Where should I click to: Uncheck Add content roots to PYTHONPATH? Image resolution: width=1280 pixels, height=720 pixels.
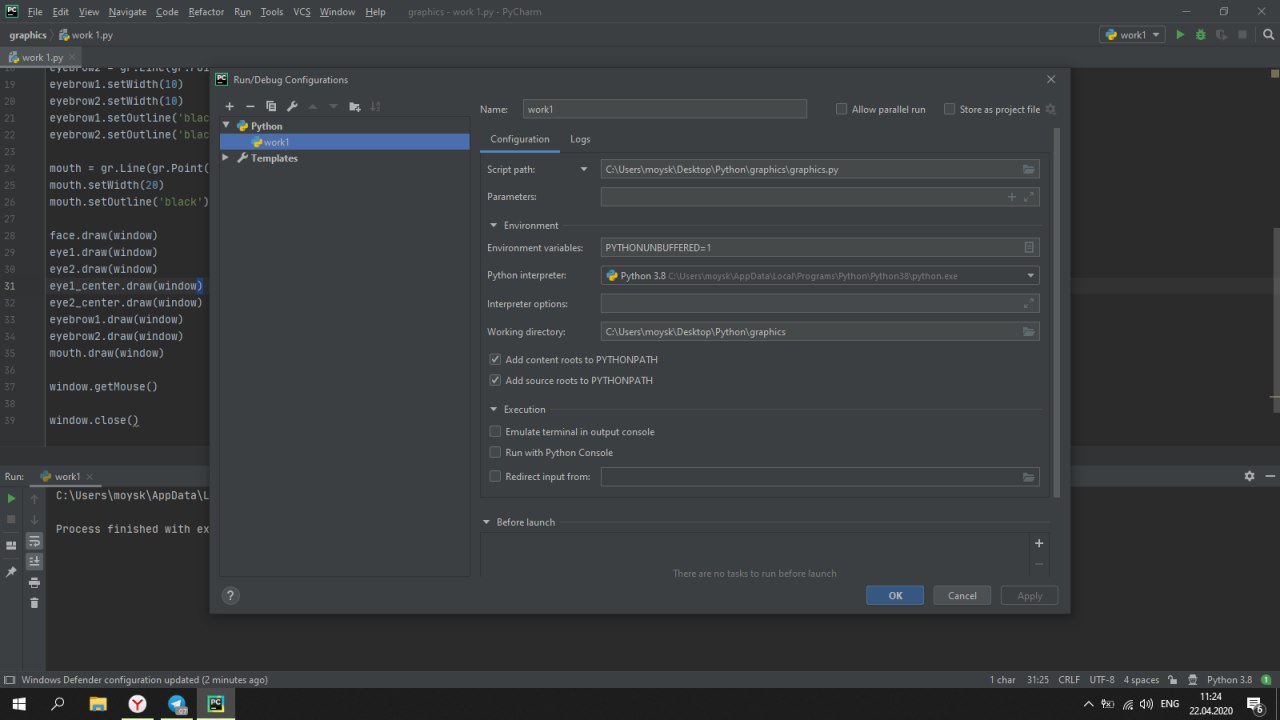[x=495, y=359]
